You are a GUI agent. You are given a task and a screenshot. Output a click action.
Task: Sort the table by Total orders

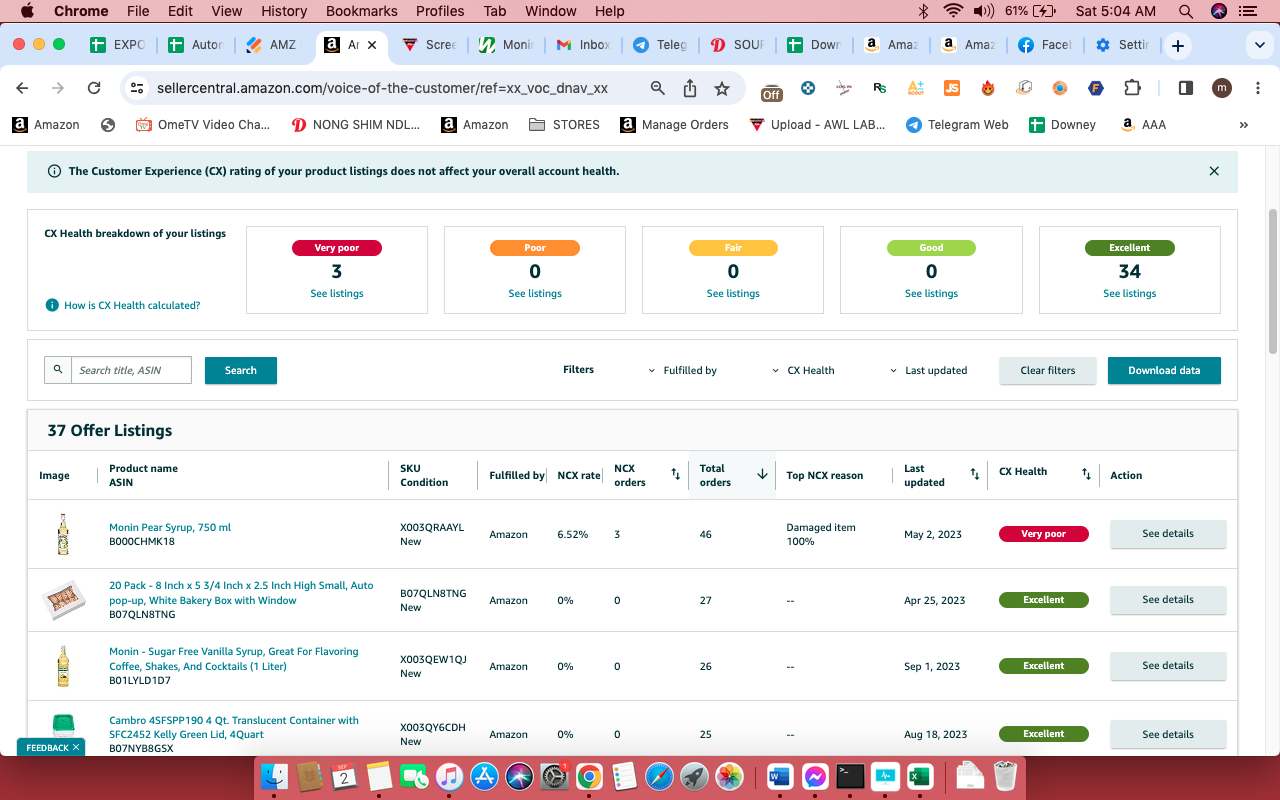(x=762, y=474)
